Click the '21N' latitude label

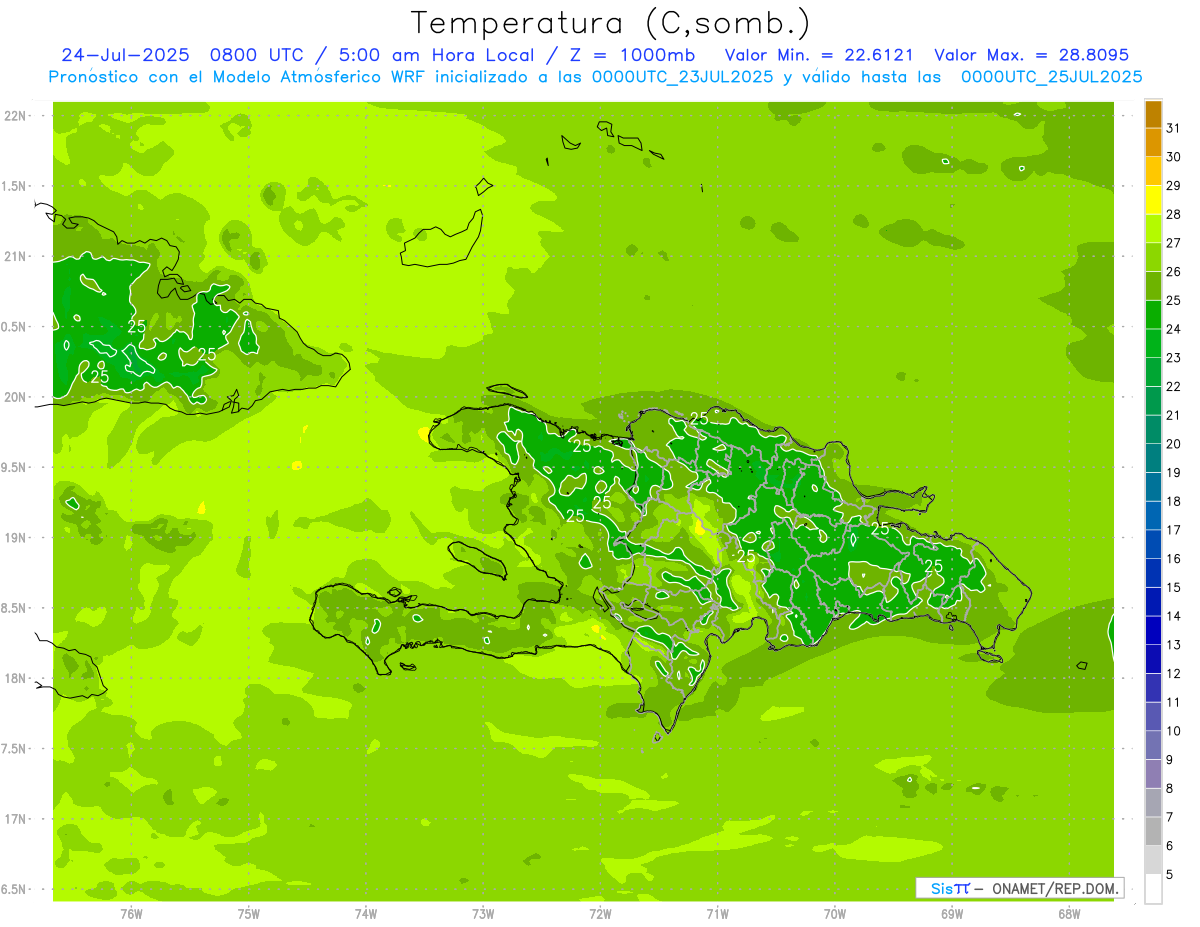(x=14, y=257)
